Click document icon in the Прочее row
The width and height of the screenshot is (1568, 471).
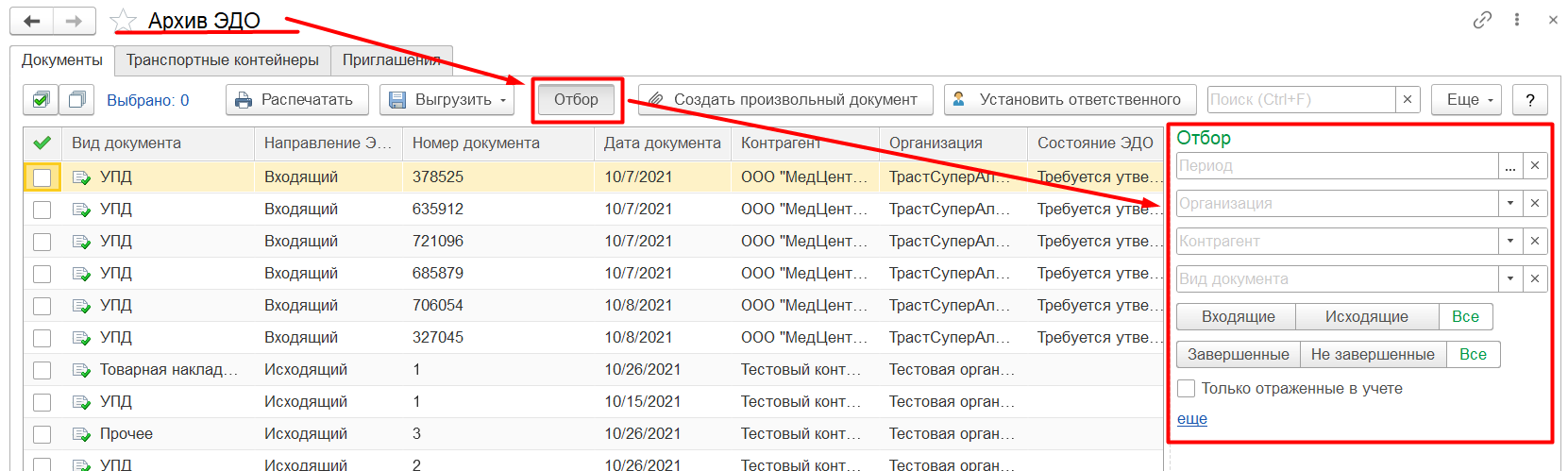82,434
